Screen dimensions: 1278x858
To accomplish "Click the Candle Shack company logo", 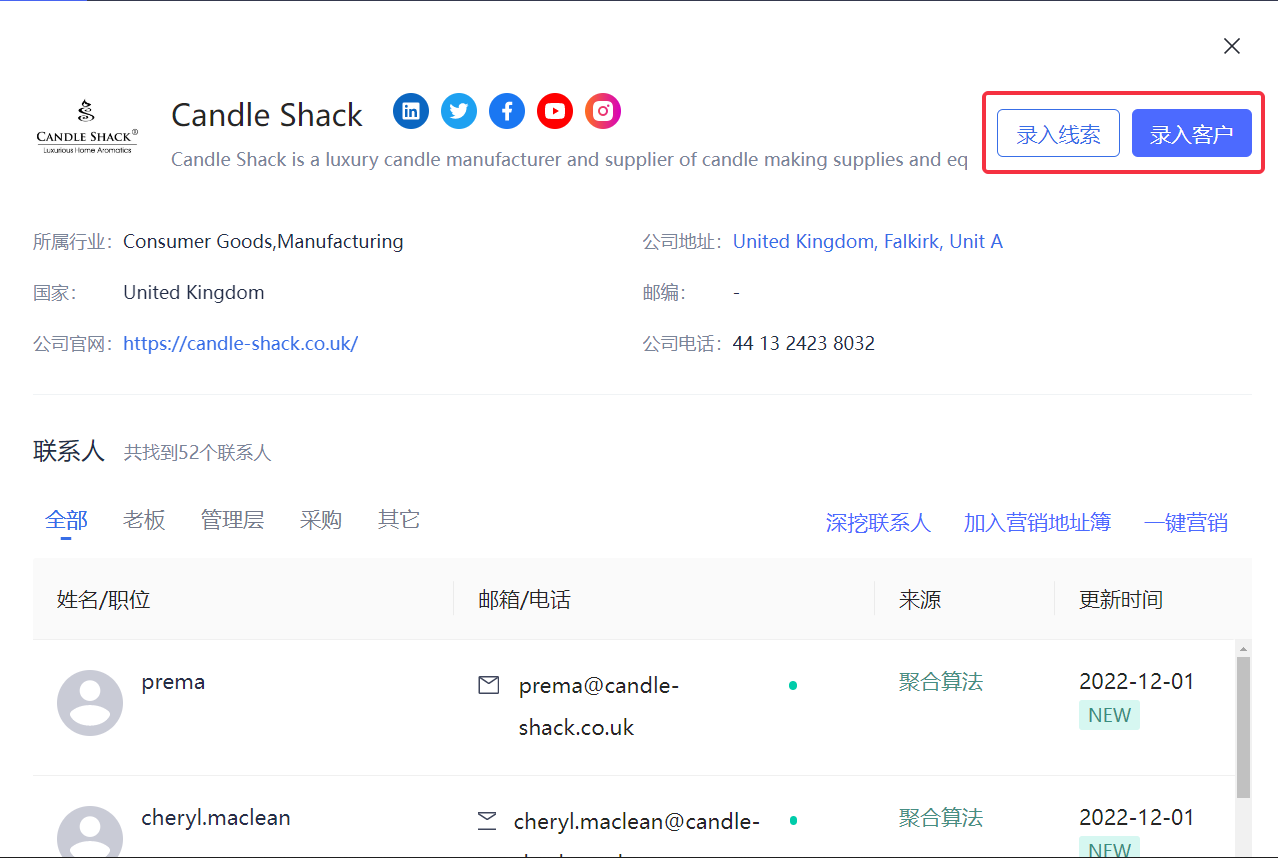I will pos(88,127).
